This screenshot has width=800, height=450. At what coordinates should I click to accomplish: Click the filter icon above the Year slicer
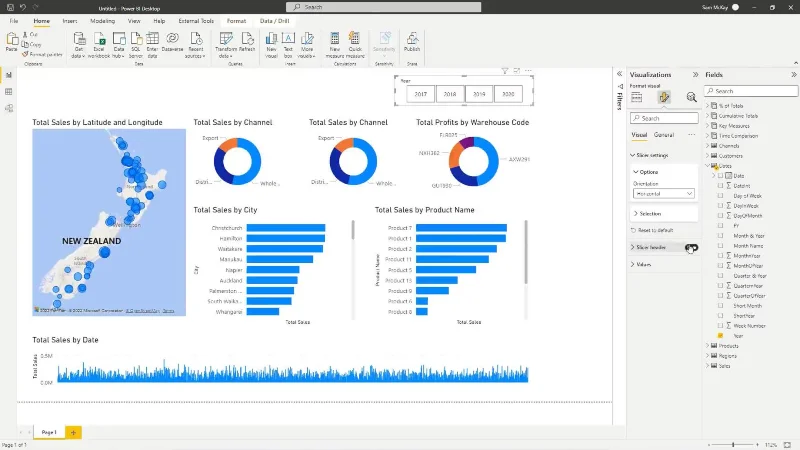pos(505,71)
